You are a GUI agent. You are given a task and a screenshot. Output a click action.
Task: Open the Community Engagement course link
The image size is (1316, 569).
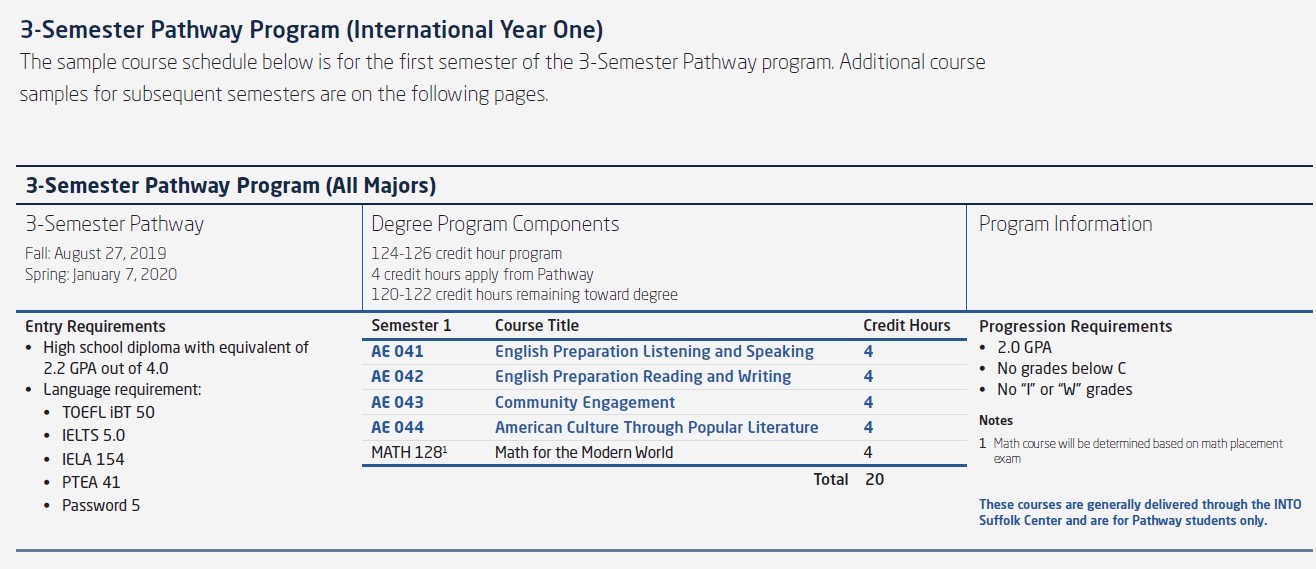tap(585, 403)
